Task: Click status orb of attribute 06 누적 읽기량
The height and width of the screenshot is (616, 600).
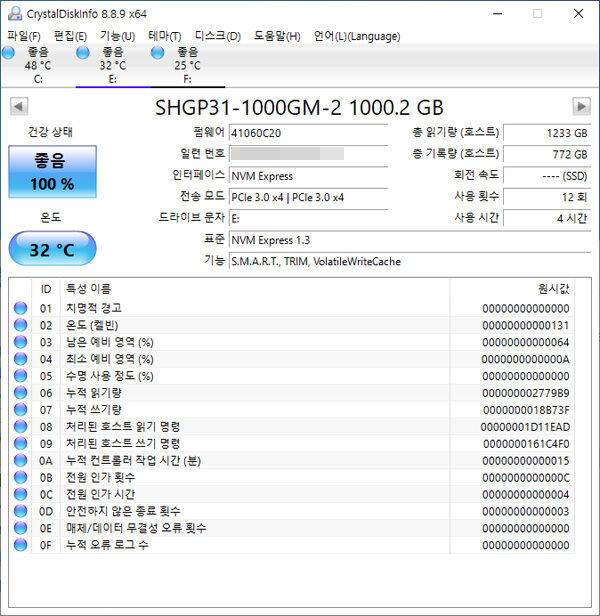Action: coord(20,393)
